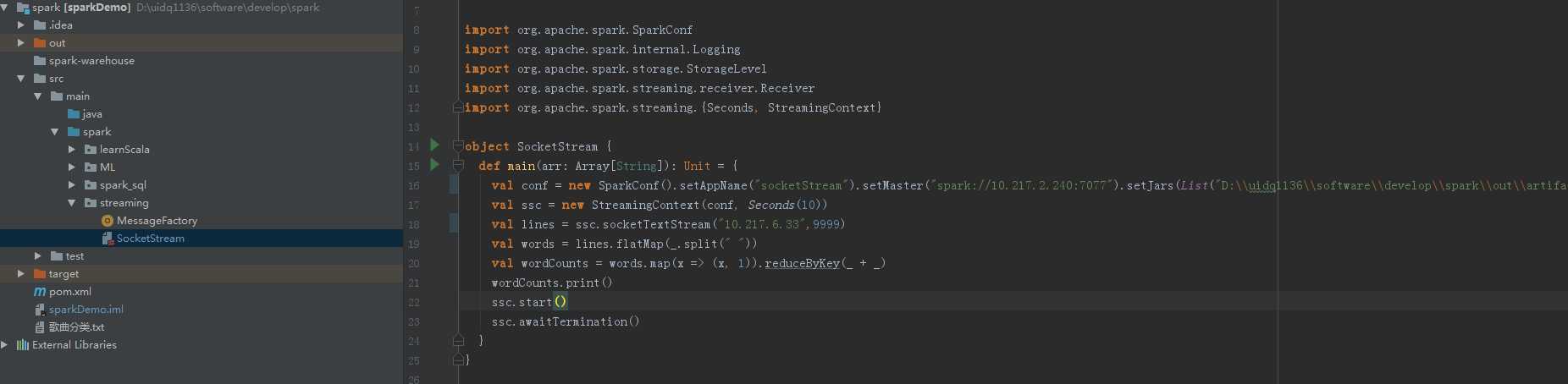The height and width of the screenshot is (384, 1568).
Task: Run SocketStream object via gutter arrow
Action: tap(435, 145)
